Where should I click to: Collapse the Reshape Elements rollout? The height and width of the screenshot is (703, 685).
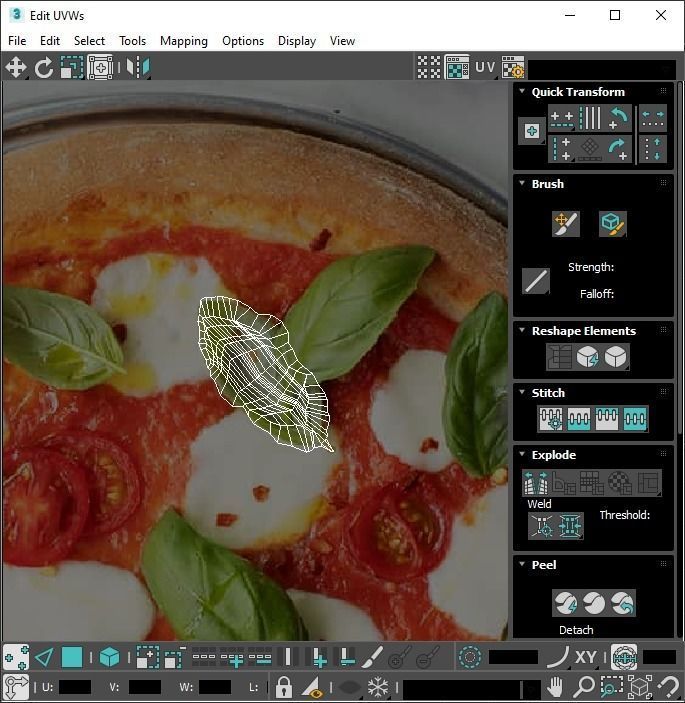[522, 330]
